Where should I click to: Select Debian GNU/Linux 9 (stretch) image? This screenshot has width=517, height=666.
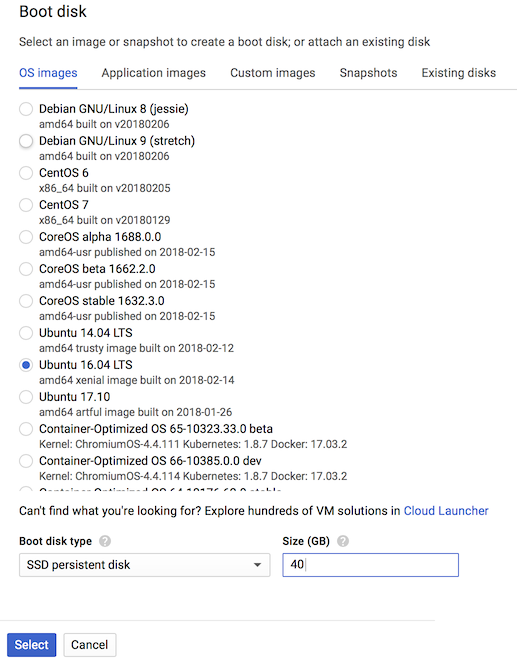click(26, 141)
